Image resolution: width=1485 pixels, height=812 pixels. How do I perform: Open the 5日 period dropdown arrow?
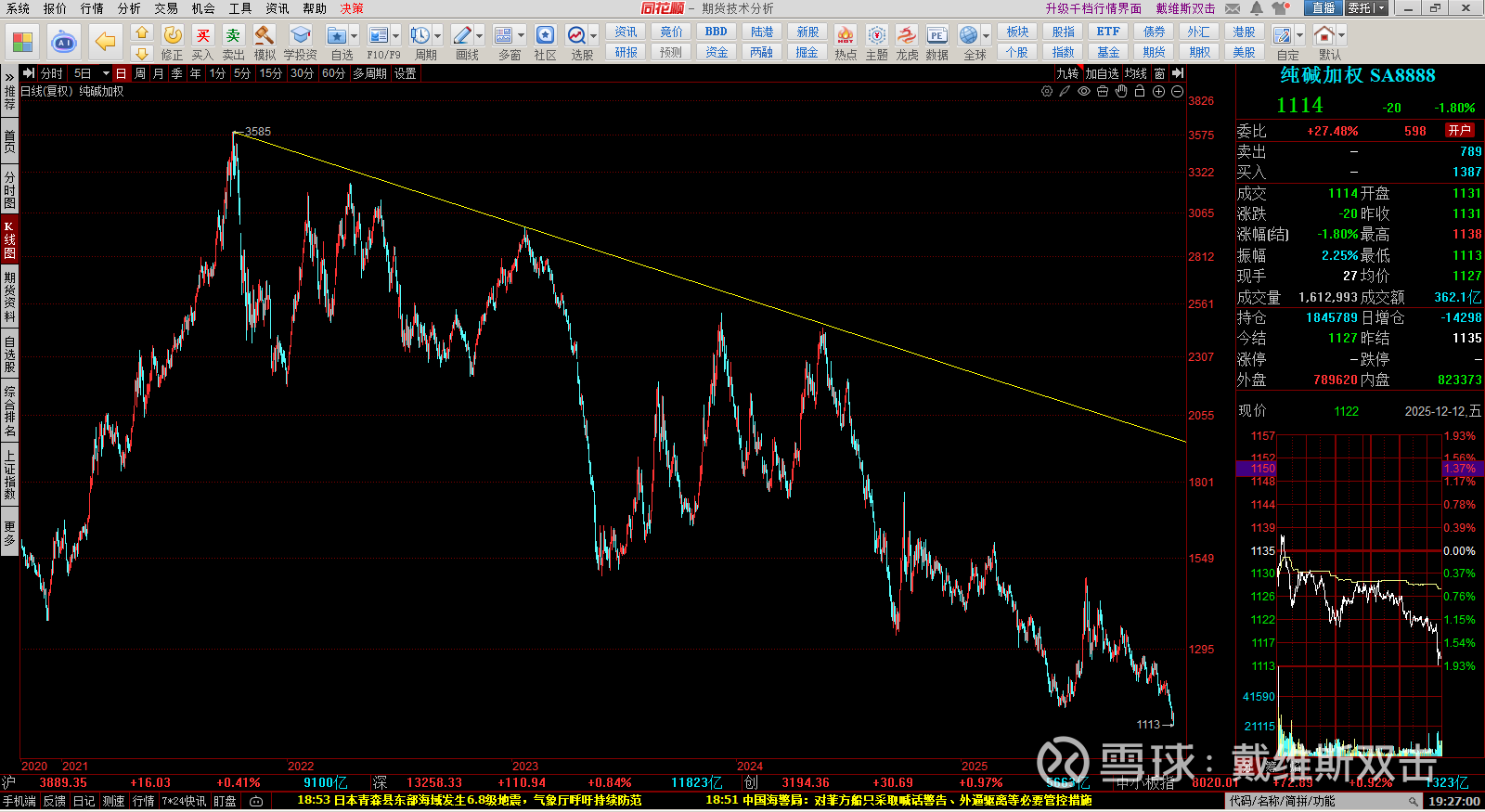106,73
